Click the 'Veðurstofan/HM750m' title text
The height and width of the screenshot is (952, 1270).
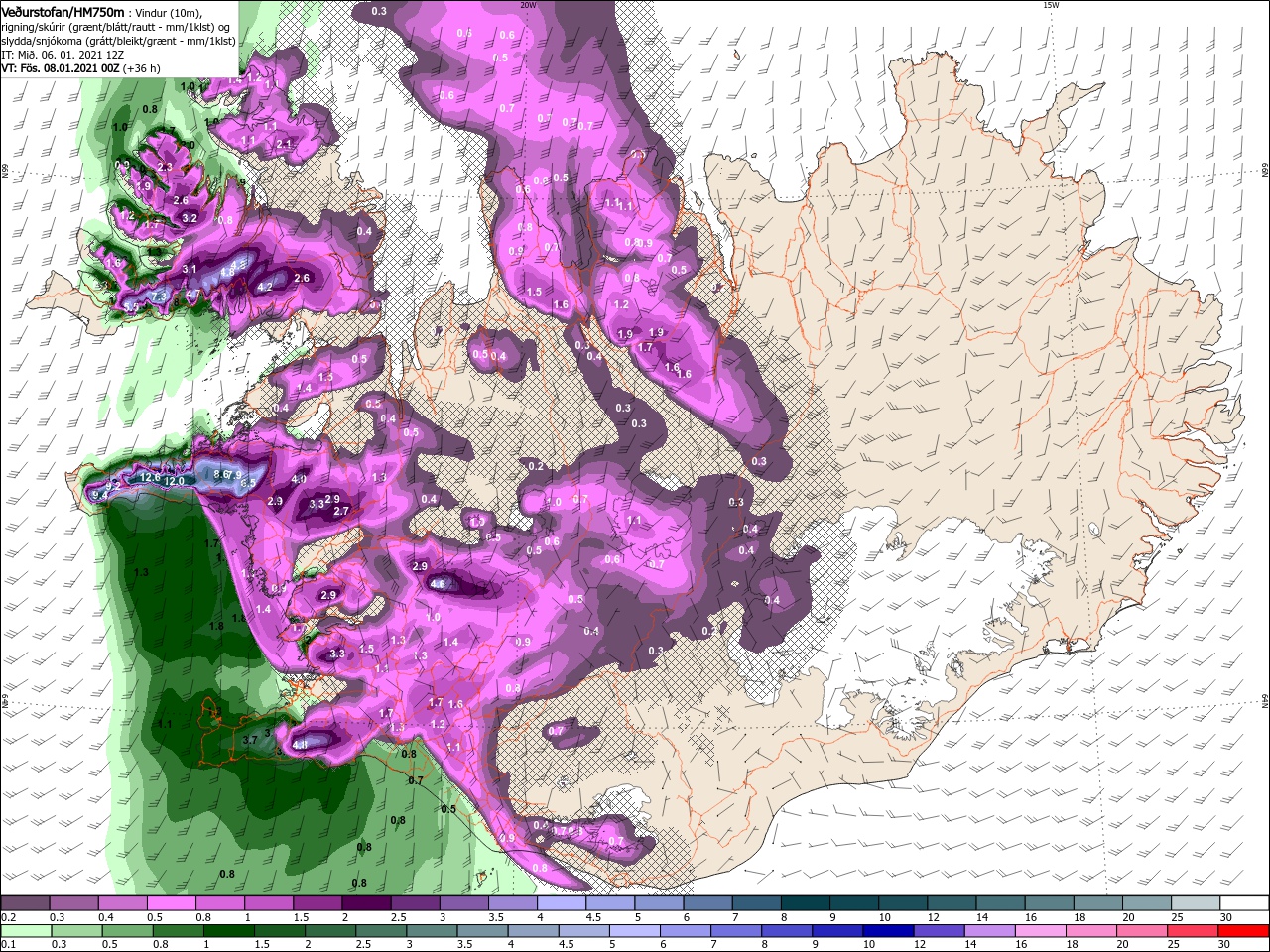pyautogui.click(x=63, y=11)
